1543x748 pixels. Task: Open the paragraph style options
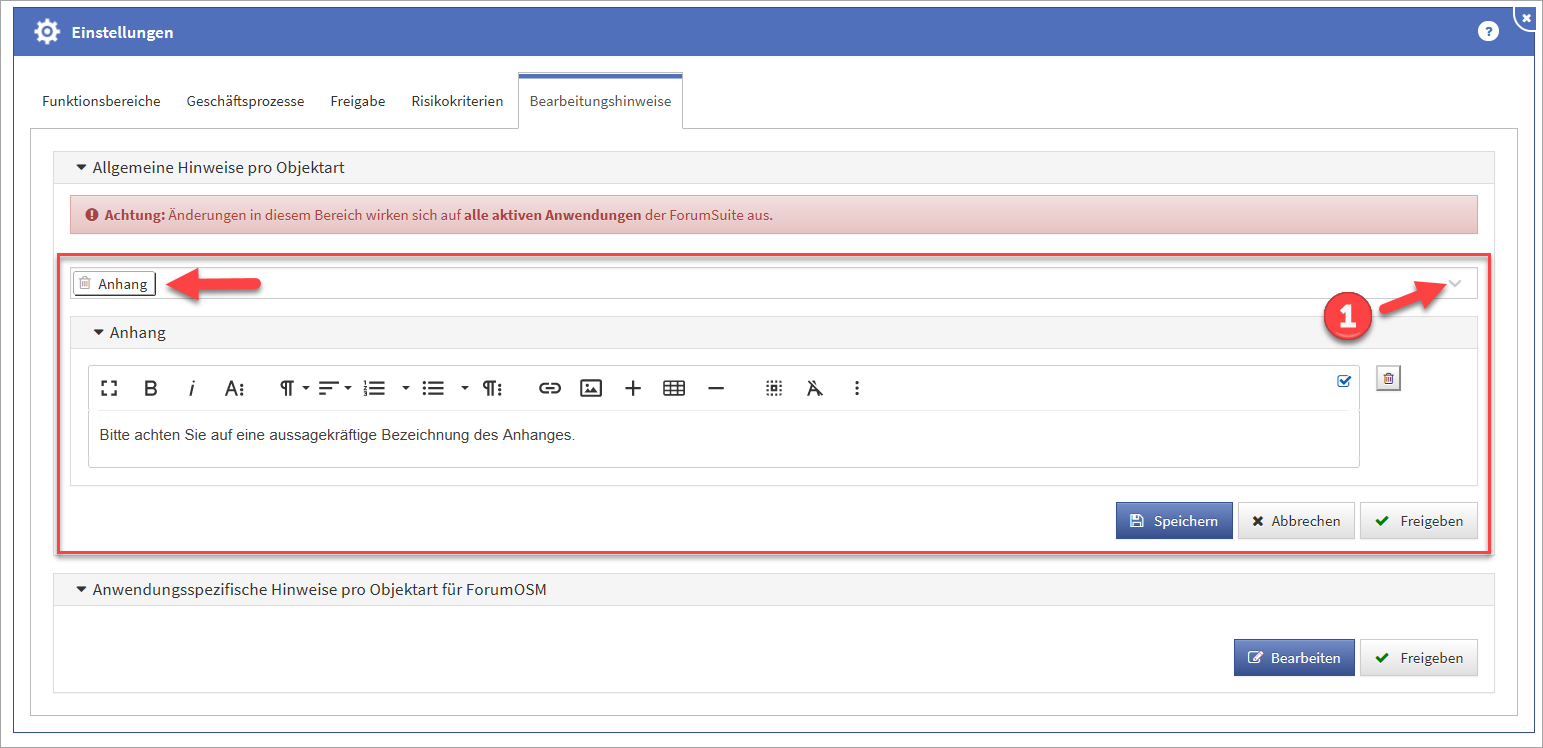pyautogui.click(x=492, y=388)
